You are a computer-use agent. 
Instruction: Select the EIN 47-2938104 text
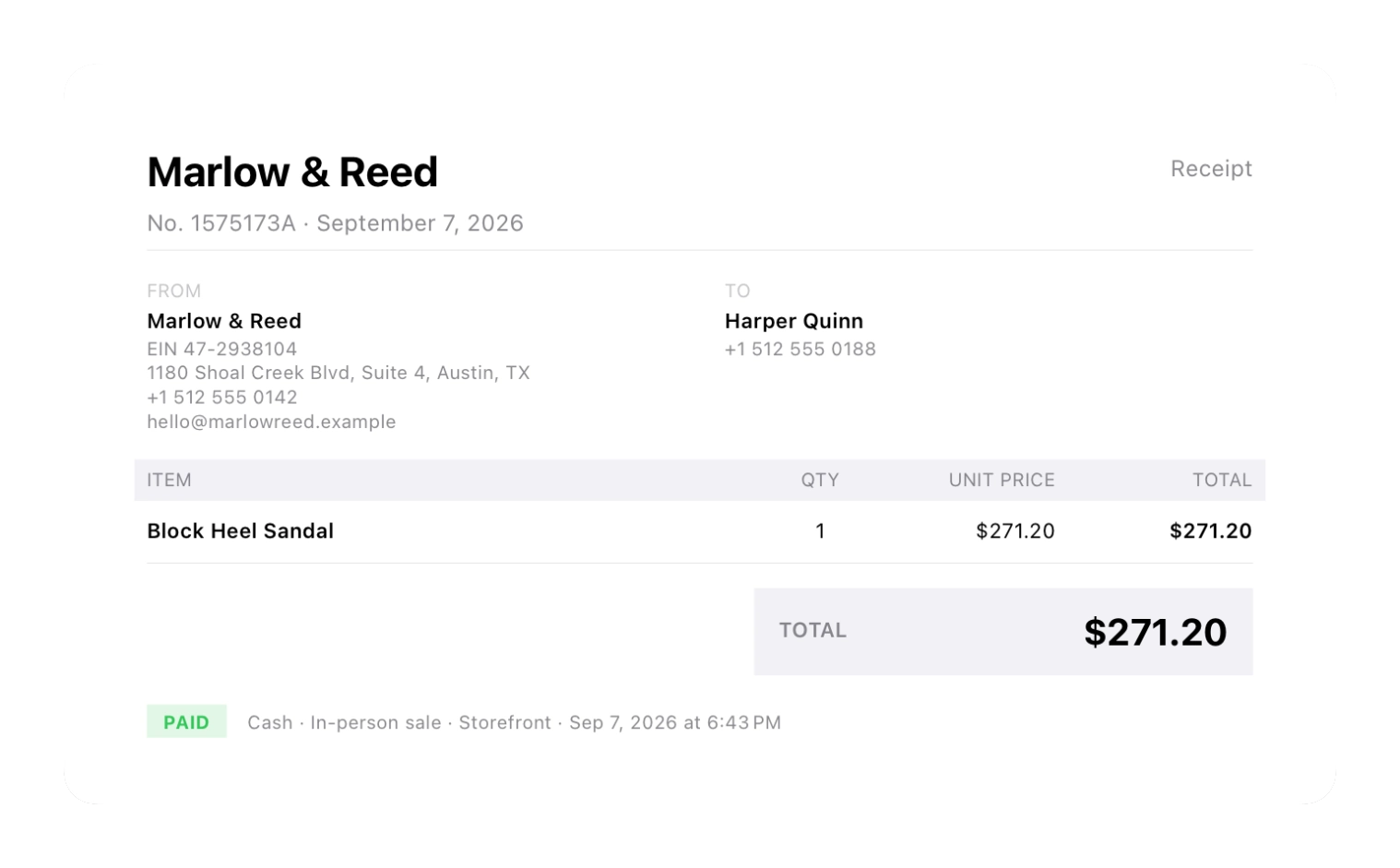click(222, 349)
